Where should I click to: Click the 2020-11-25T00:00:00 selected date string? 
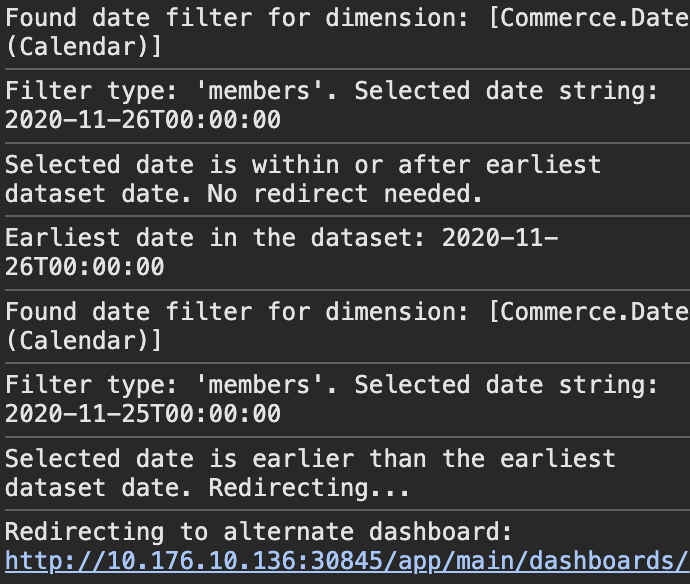[x=143, y=414]
